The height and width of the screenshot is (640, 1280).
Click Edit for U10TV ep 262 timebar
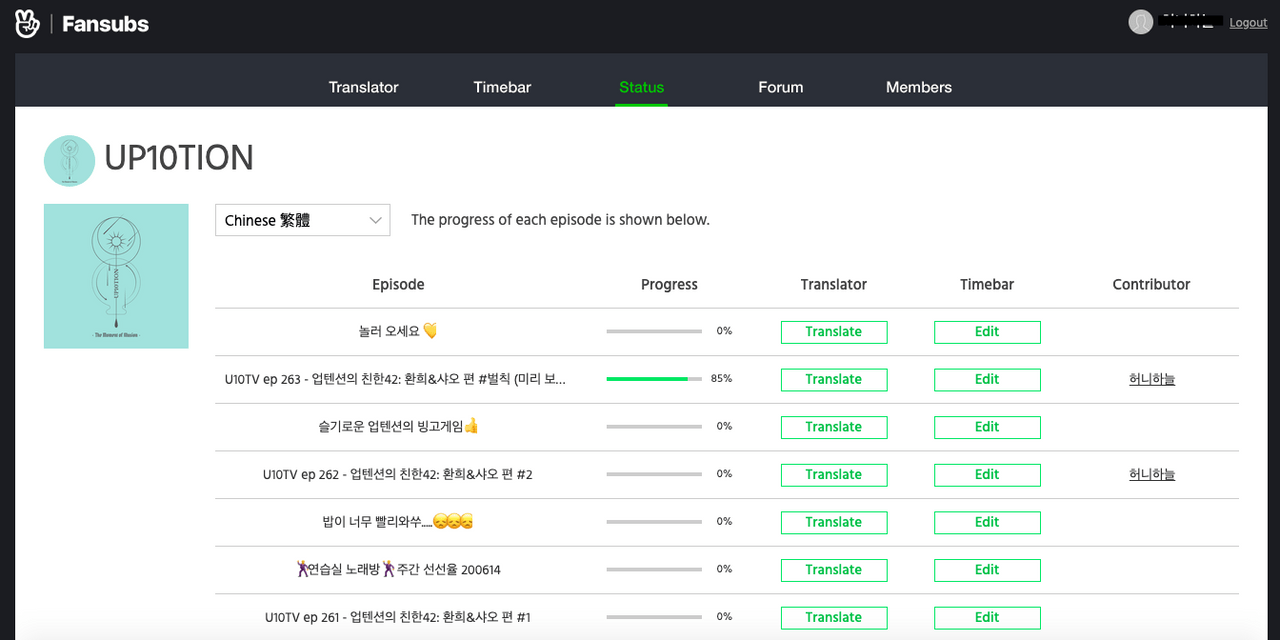coord(987,474)
